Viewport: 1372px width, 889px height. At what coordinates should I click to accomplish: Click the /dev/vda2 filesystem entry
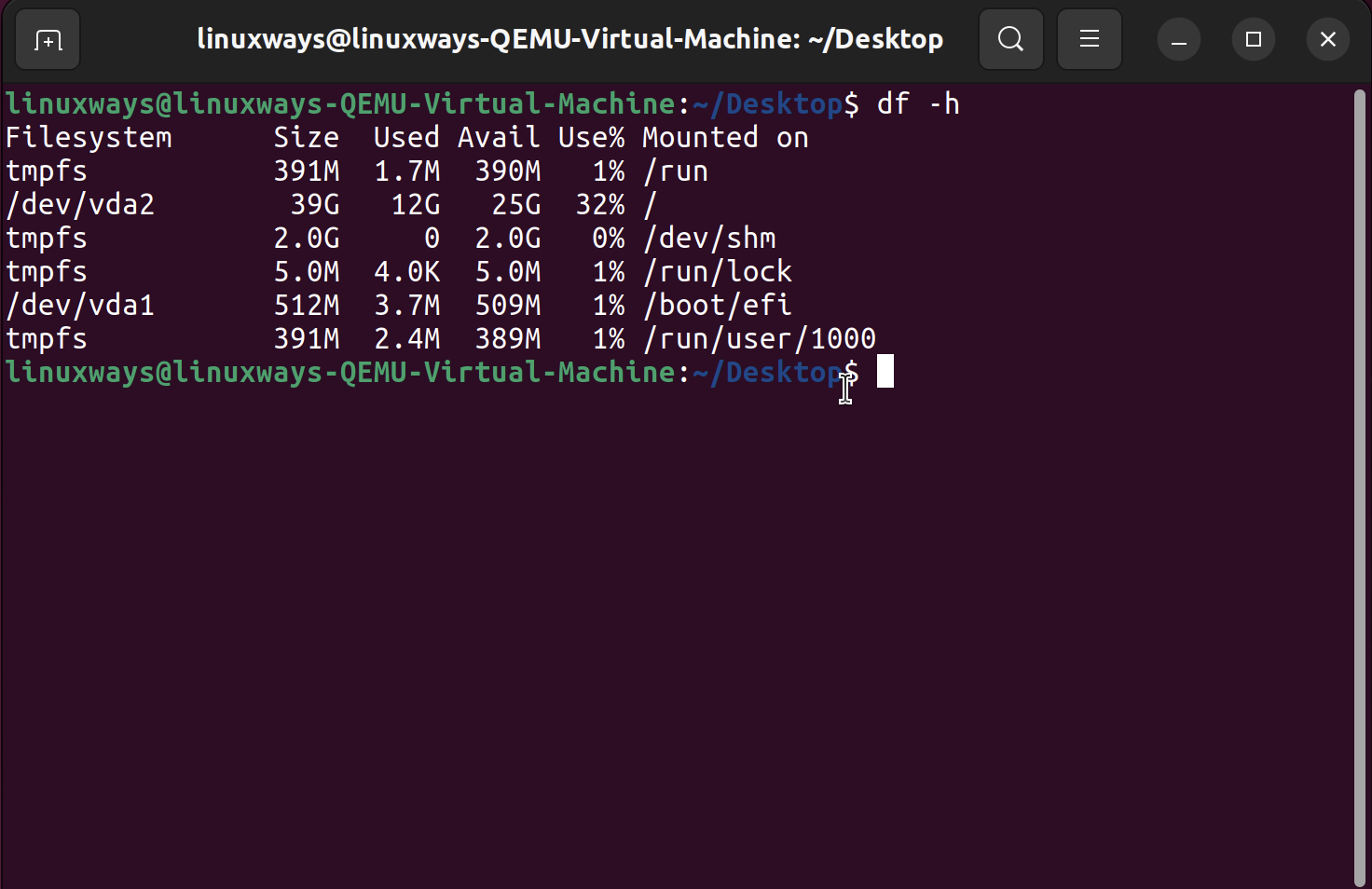[x=80, y=204]
